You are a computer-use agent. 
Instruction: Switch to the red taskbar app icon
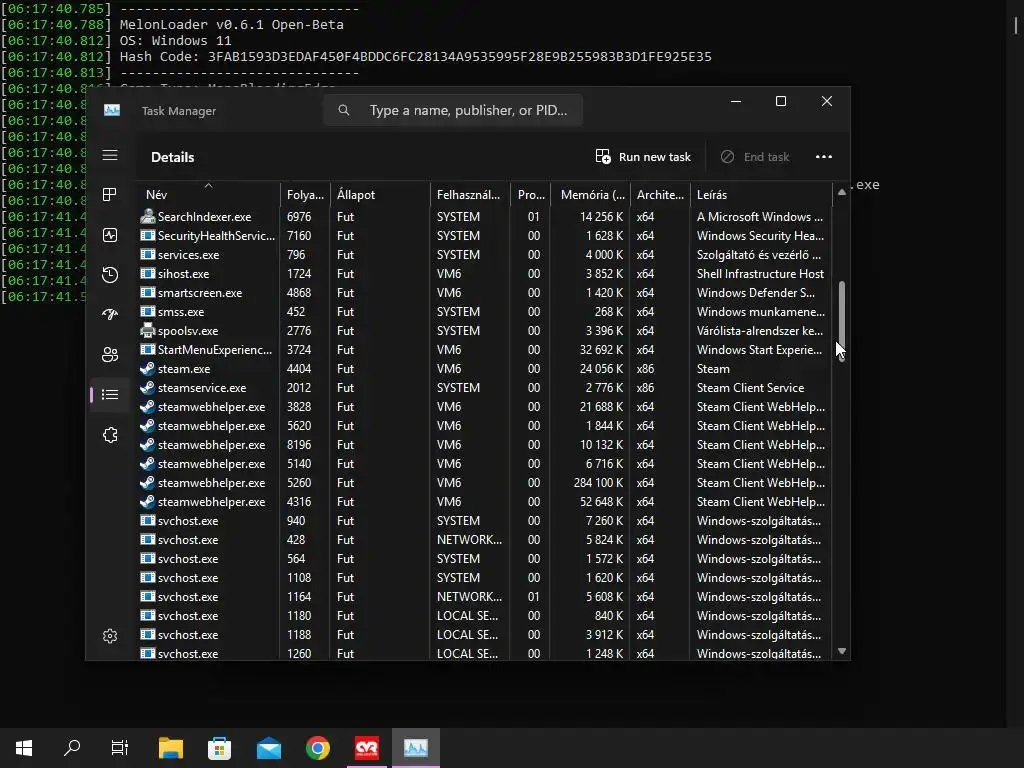[x=366, y=748]
